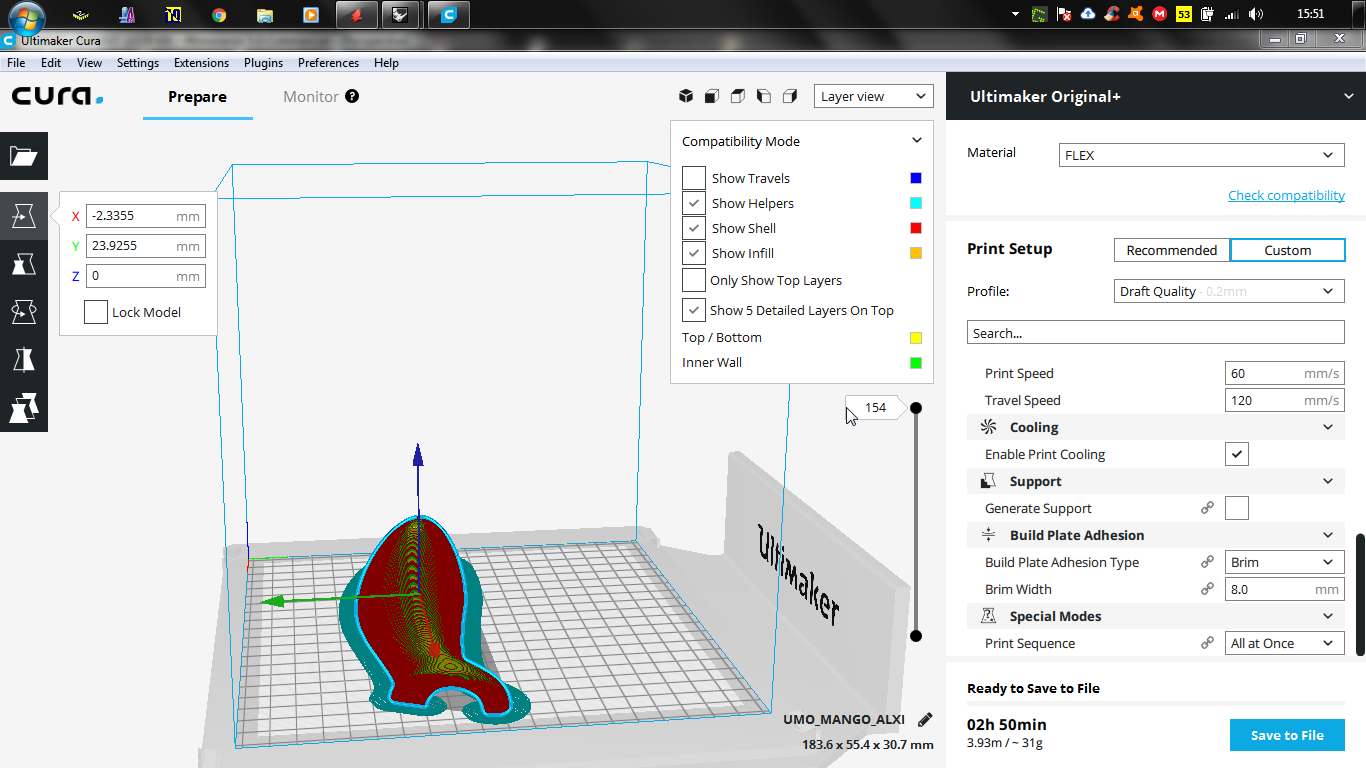The image size is (1366, 768).
Task: Click link icon next to Print Sequence
Action: (1207, 643)
